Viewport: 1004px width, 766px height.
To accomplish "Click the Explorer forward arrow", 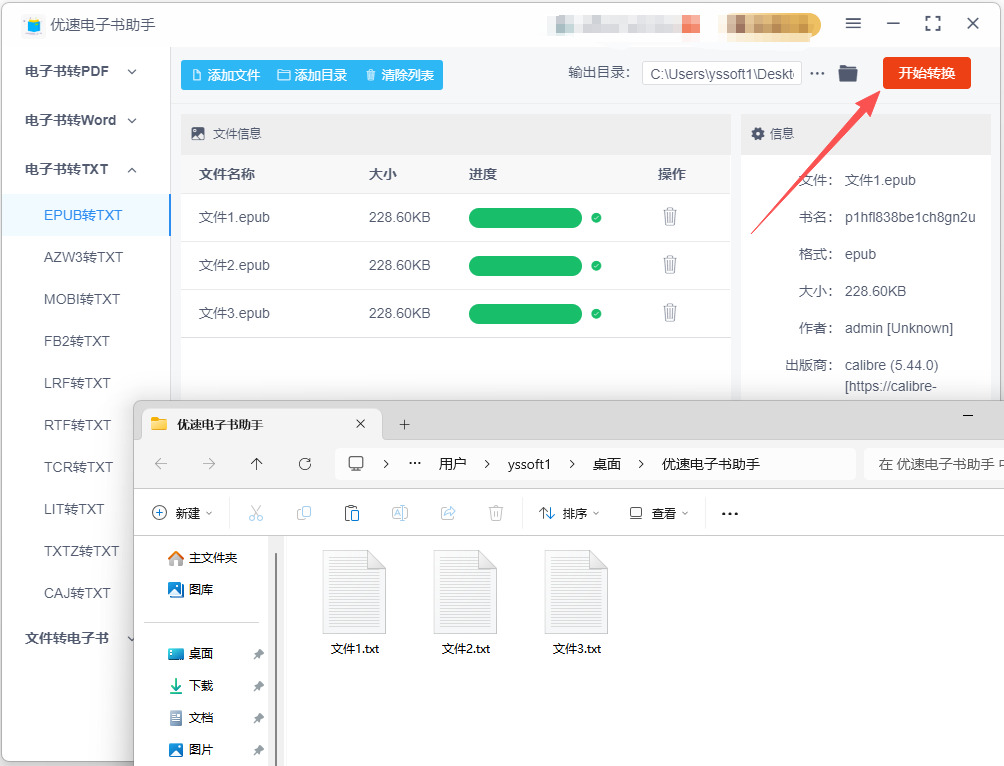I will point(209,464).
